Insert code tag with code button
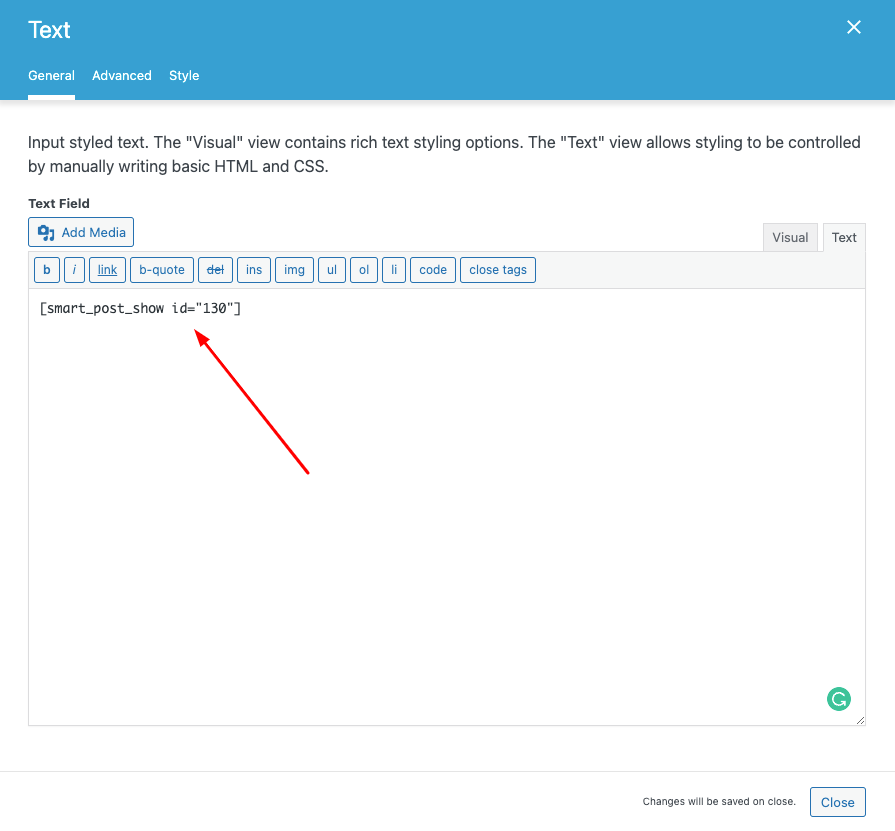Image resolution: width=895 pixels, height=831 pixels. point(433,270)
